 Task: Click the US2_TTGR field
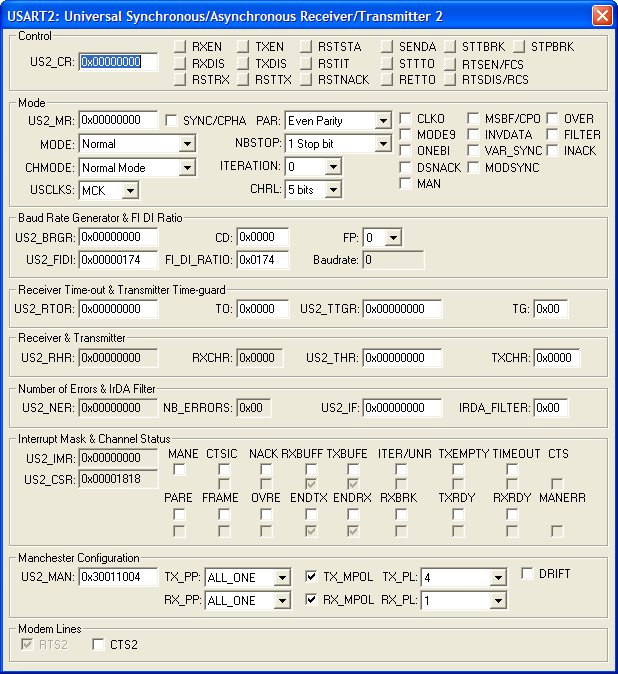402,309
